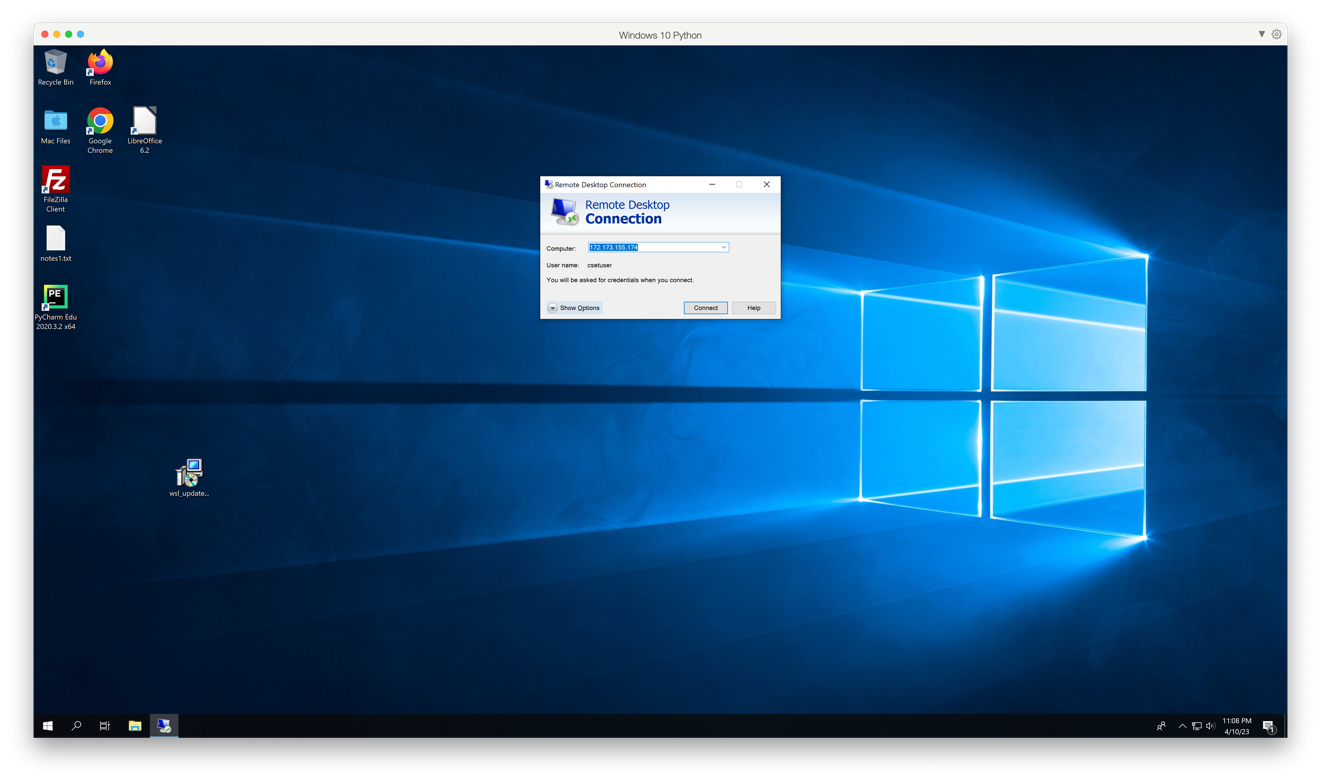Click the Connect button
The height and width of the screenshot is (782, 1321).
tap(706, 308)
